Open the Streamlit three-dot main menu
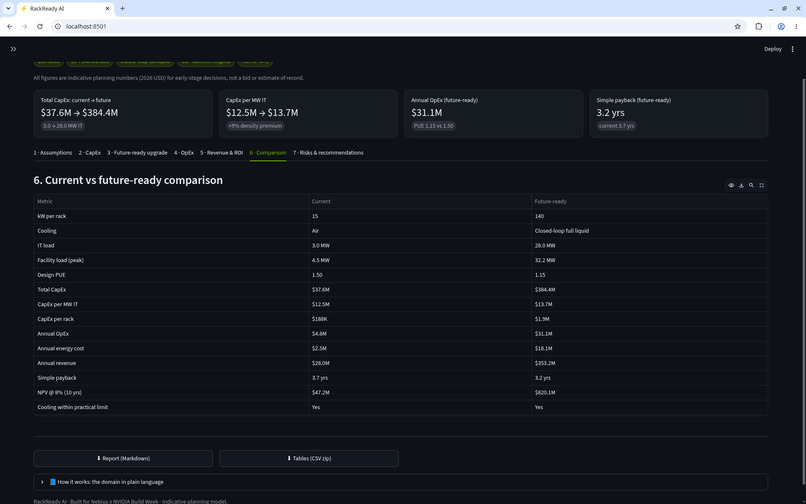806x504 pixels. coord(792,49)
